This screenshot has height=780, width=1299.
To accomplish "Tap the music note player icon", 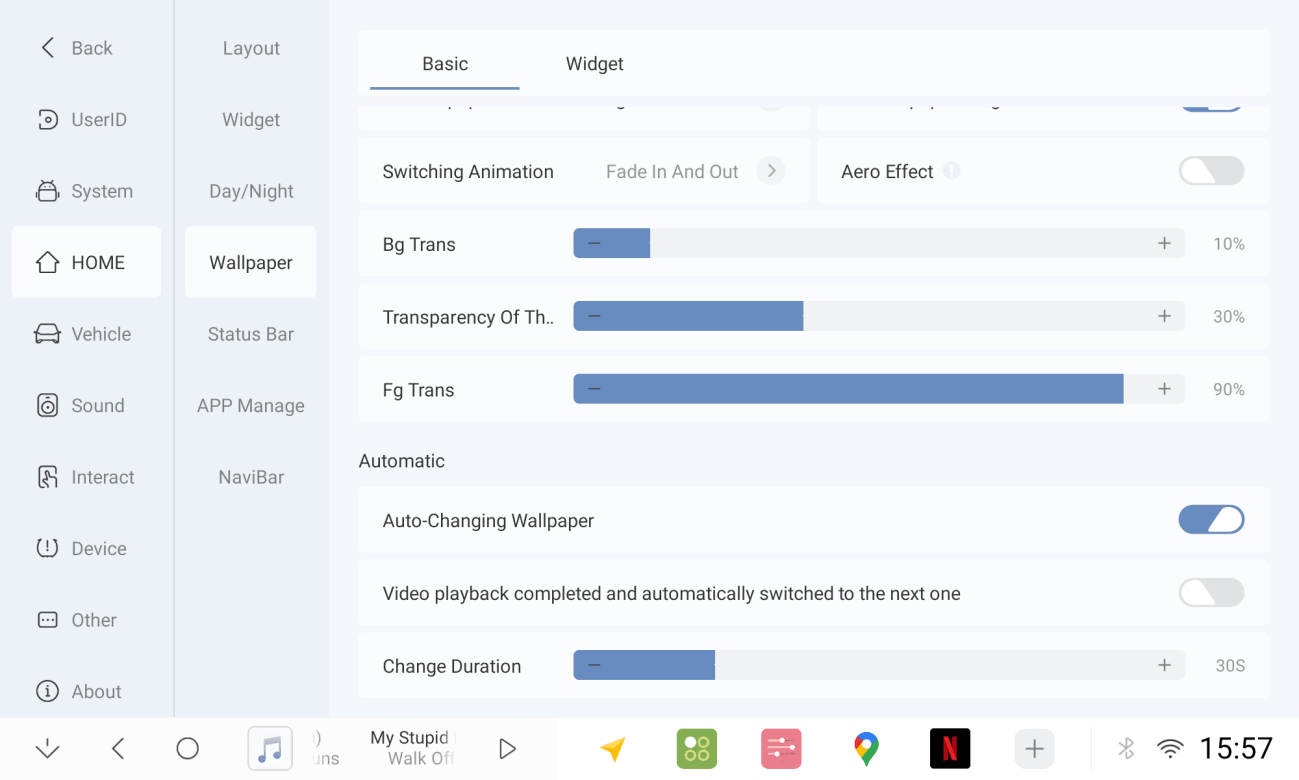I will coord(270,748).
